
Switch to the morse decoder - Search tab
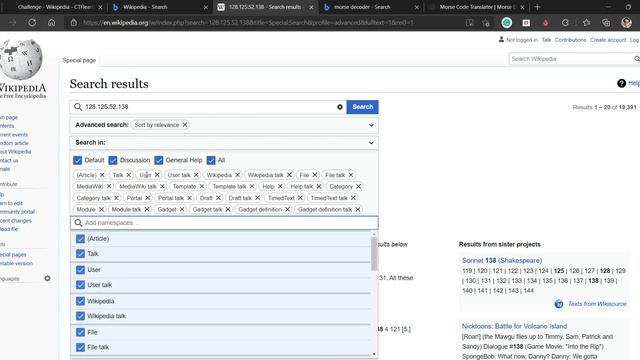pos(371,7)
